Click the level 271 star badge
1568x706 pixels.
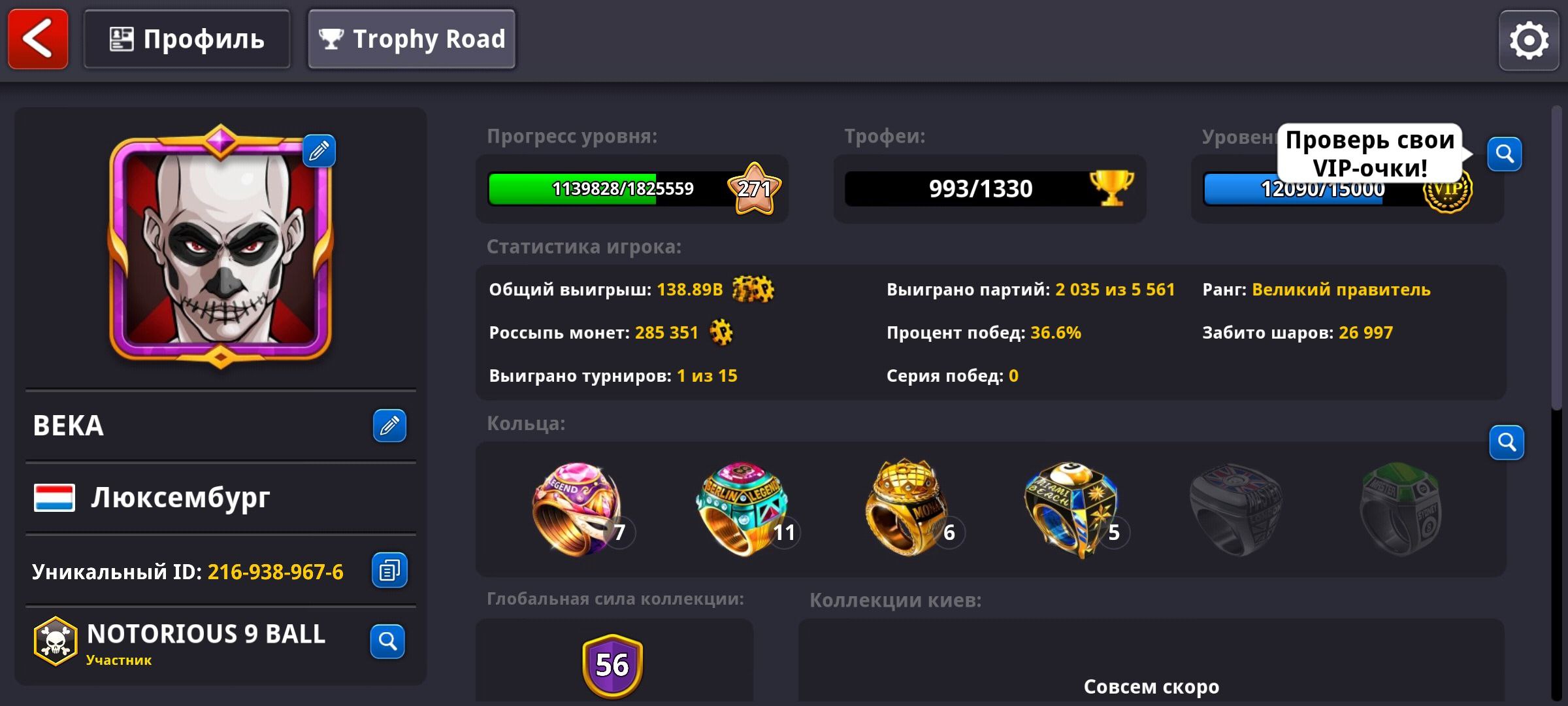pyautogui.click(x=755, y=189)
